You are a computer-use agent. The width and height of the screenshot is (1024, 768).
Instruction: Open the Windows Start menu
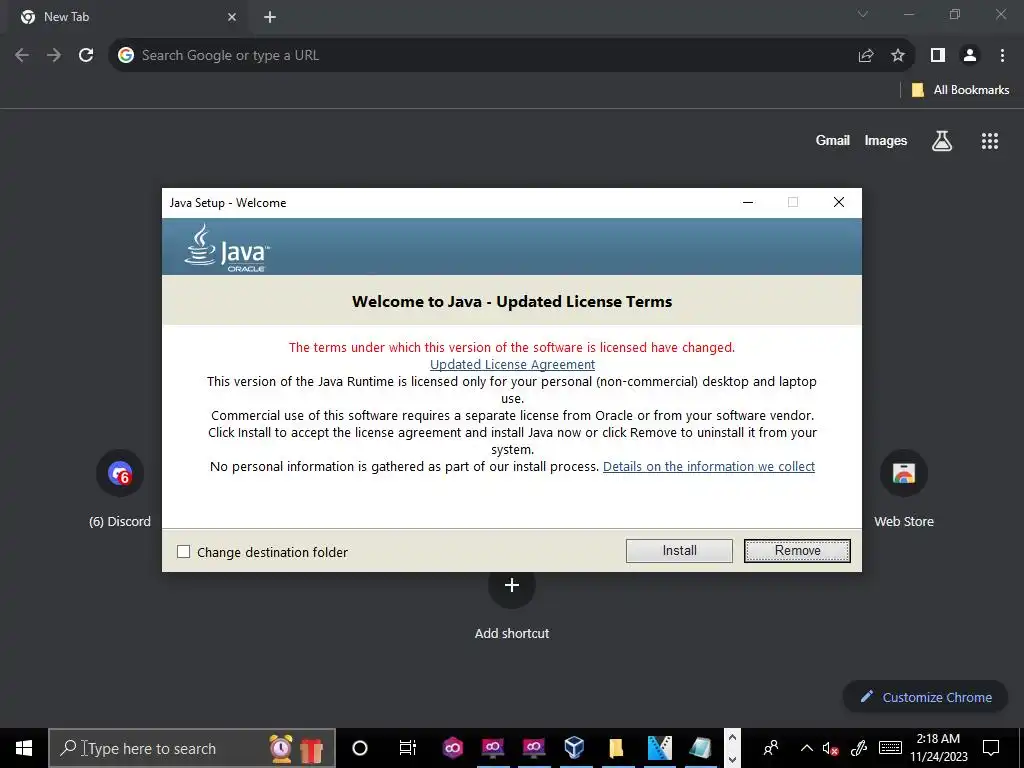point(24,748)
